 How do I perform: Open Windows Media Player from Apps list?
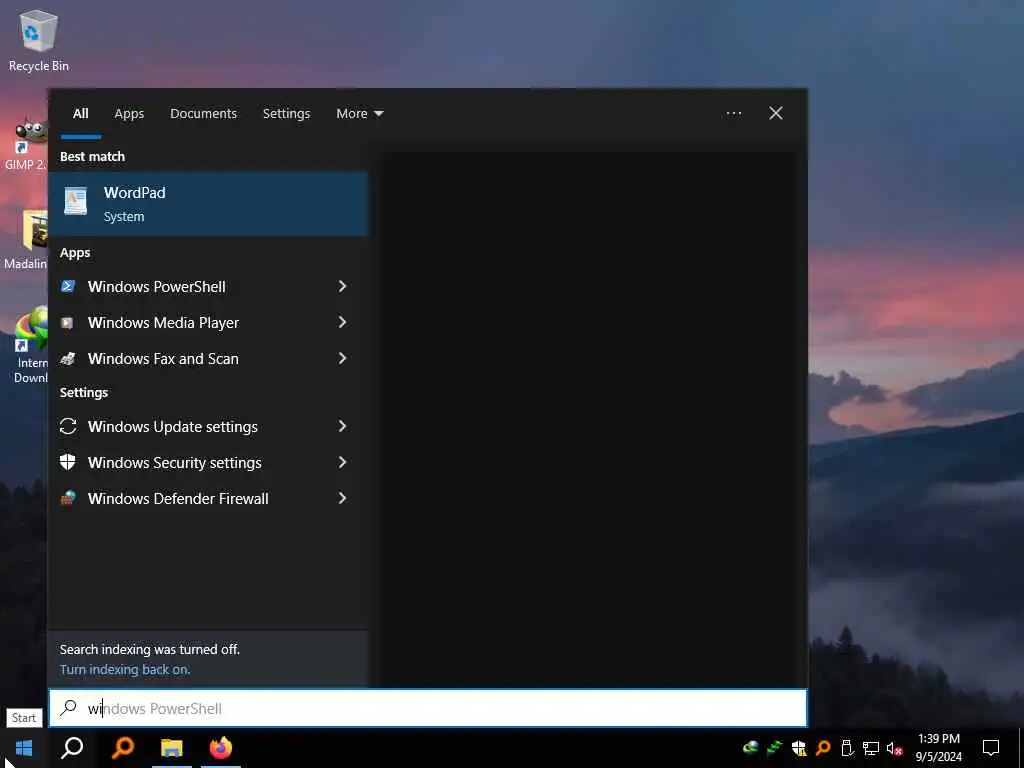click(208, 322)
